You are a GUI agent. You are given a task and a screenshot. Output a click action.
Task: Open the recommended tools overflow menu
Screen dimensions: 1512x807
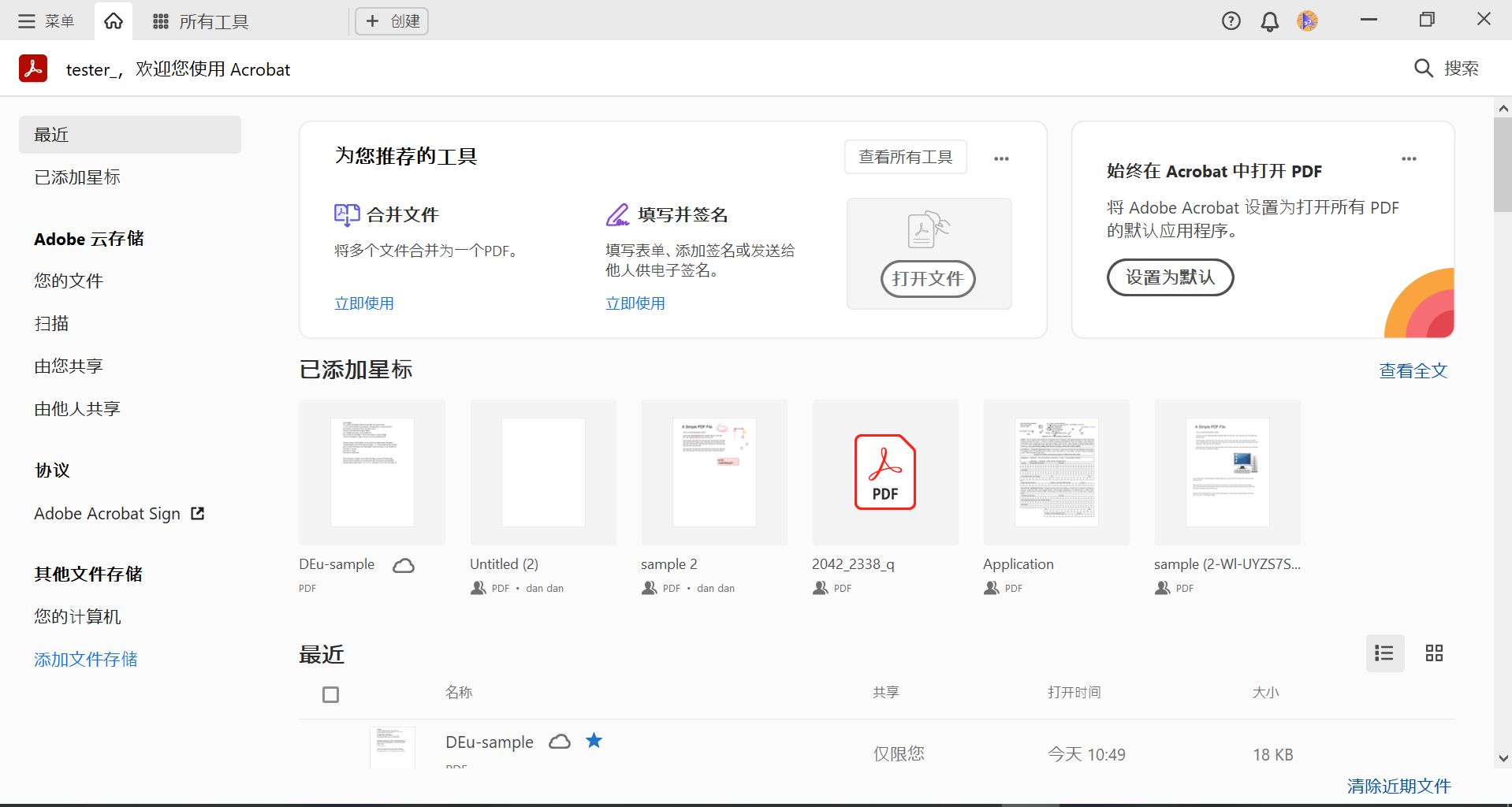[x=1001, y=158]
